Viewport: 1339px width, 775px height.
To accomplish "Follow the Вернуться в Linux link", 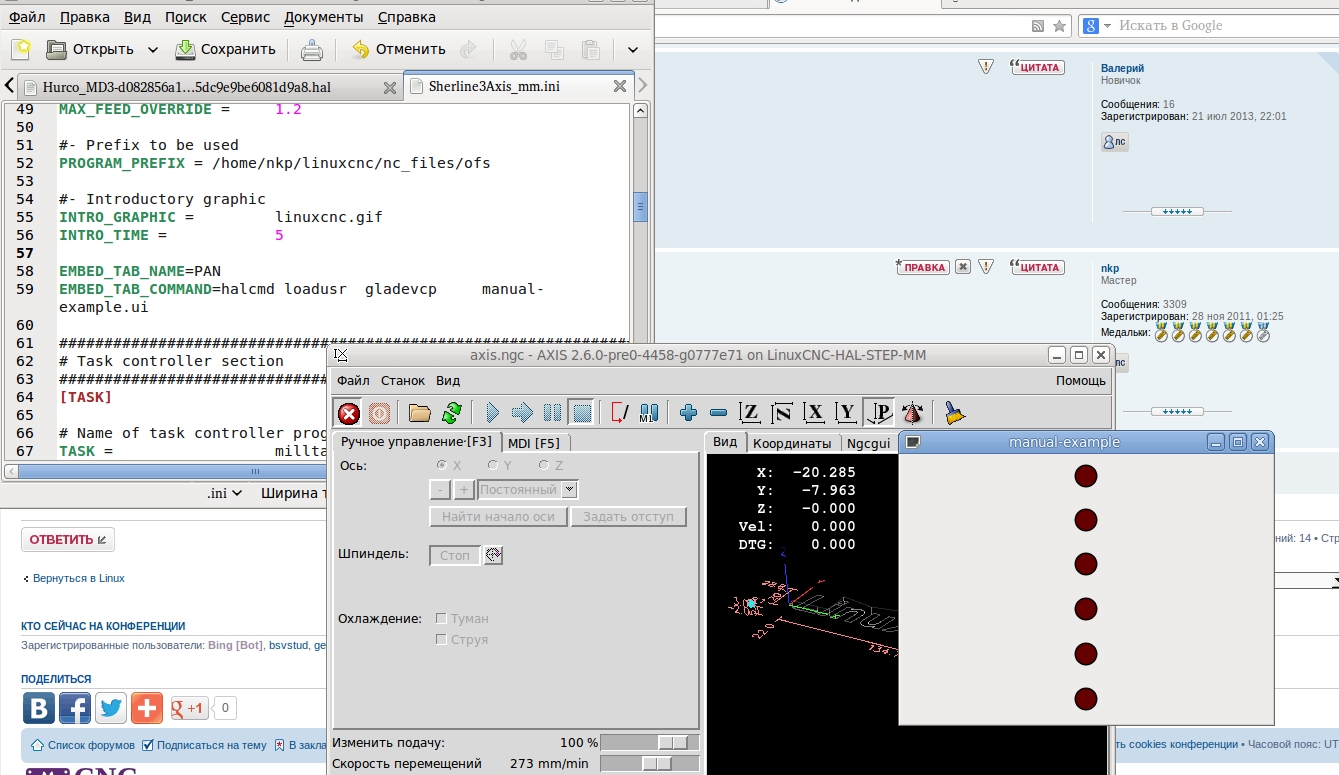I will (79, 578).
